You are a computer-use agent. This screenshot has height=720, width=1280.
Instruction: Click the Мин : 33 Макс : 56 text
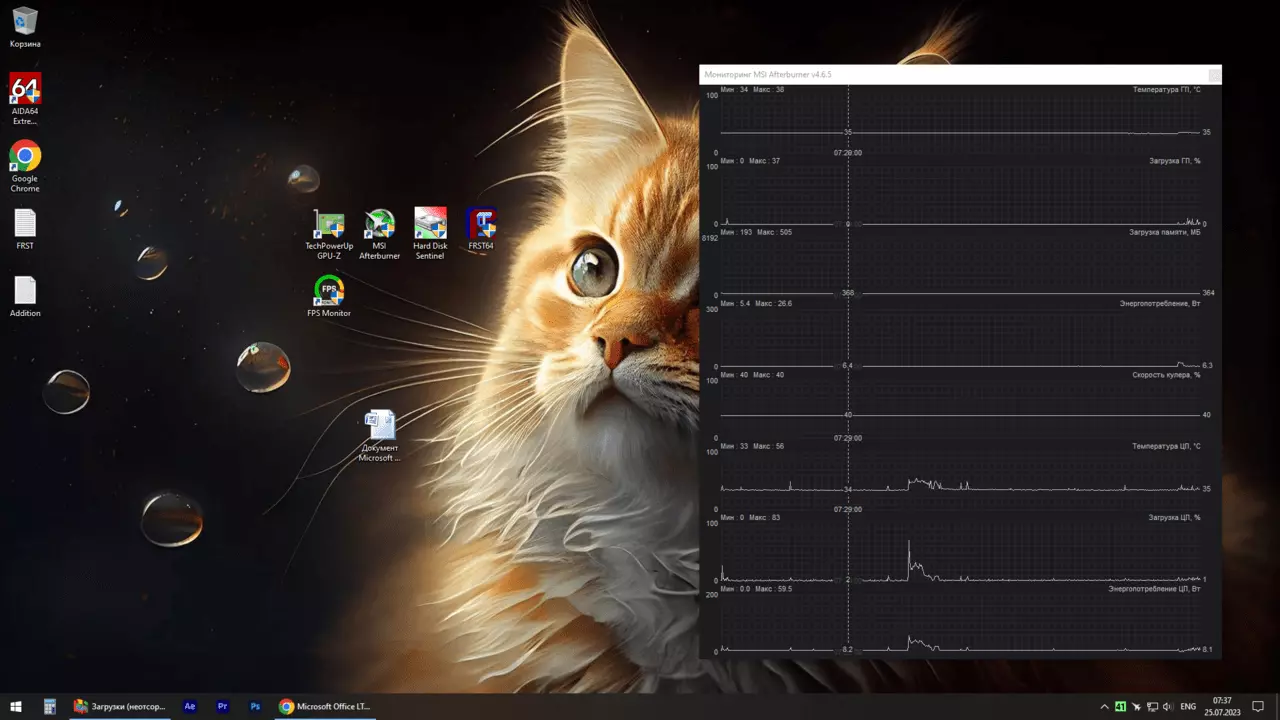pos(752,446)
